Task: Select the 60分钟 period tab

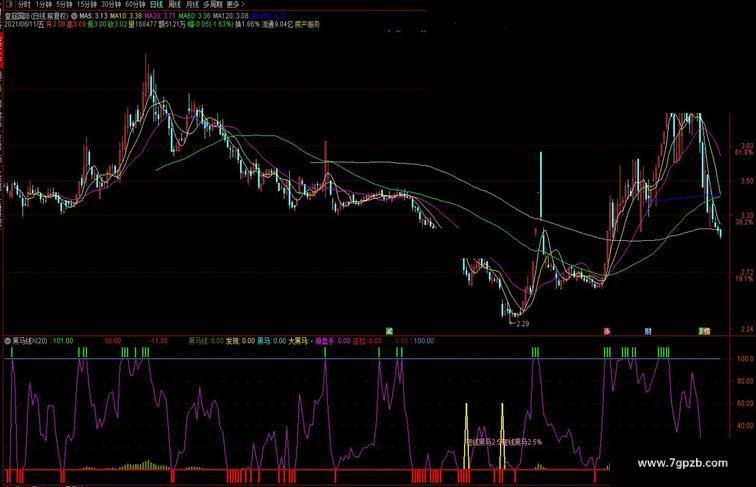Action: (135, 4)
